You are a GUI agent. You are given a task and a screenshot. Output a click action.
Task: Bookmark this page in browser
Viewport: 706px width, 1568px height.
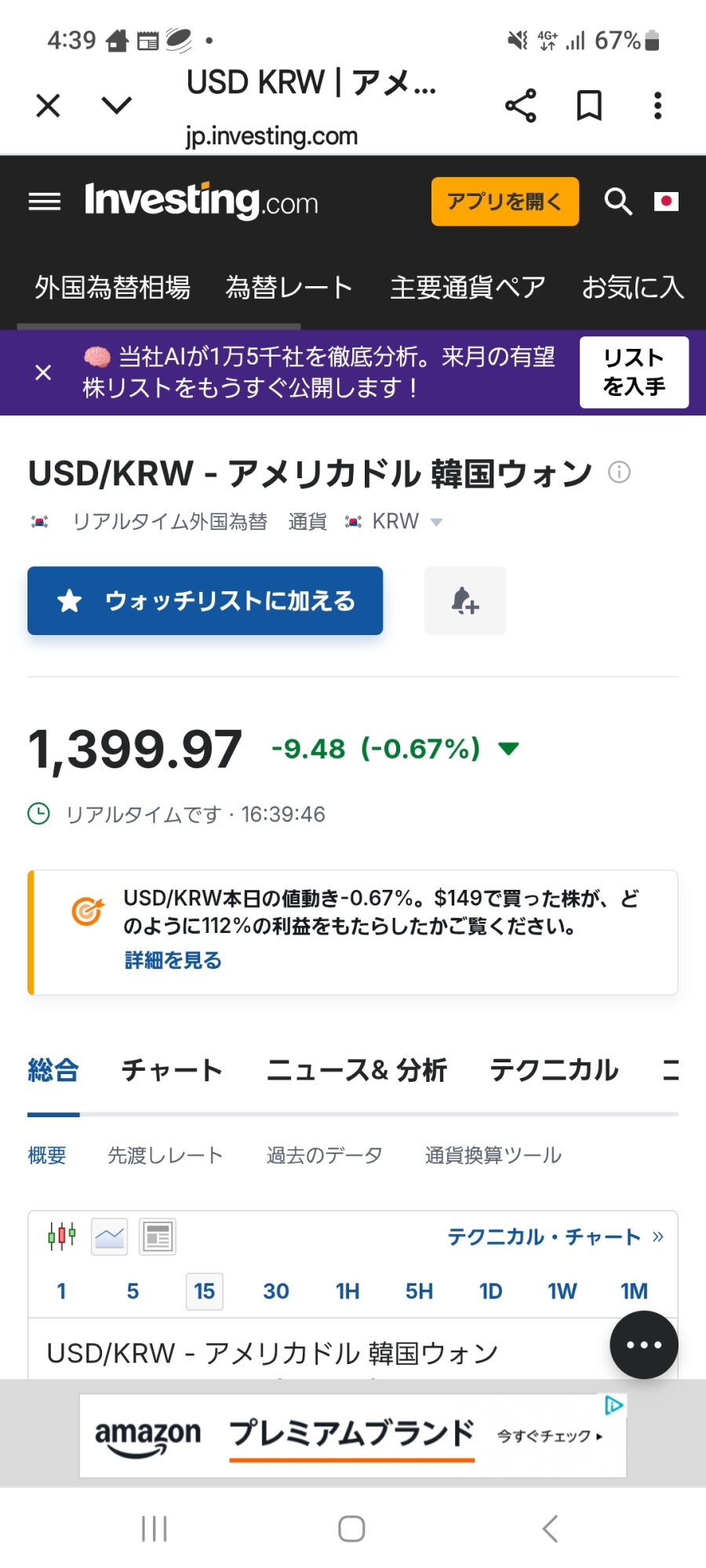(589, 106)
